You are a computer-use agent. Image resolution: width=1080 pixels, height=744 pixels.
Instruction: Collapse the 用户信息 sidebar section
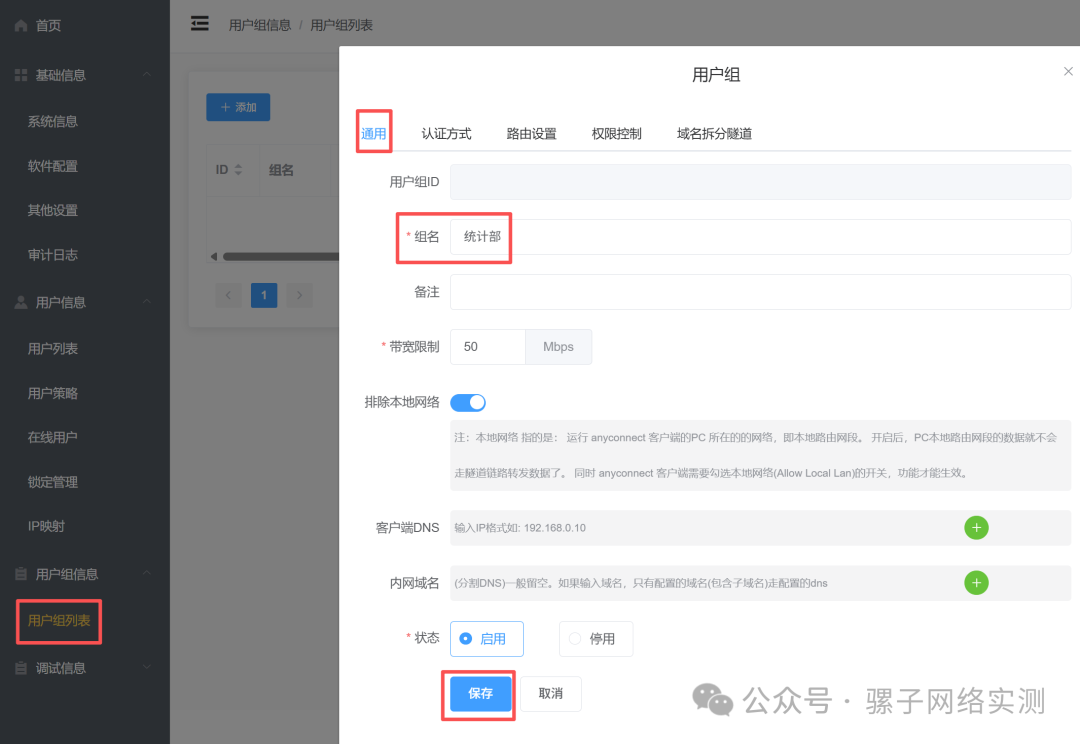(x=146, y=302)
